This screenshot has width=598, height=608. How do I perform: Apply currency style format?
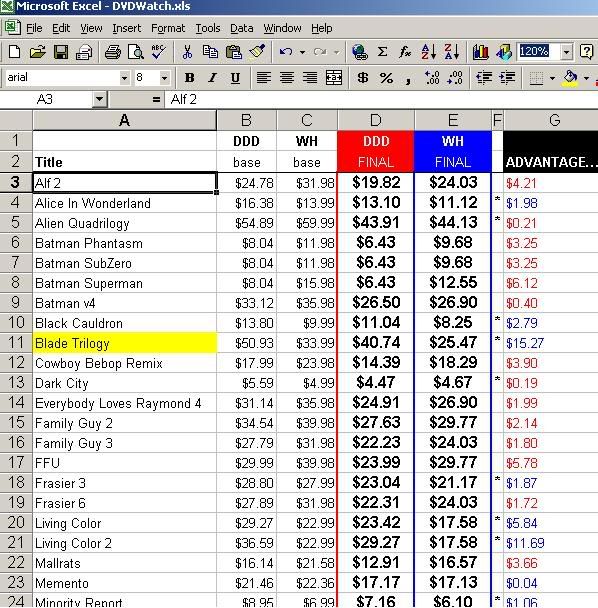coord(363,78)
